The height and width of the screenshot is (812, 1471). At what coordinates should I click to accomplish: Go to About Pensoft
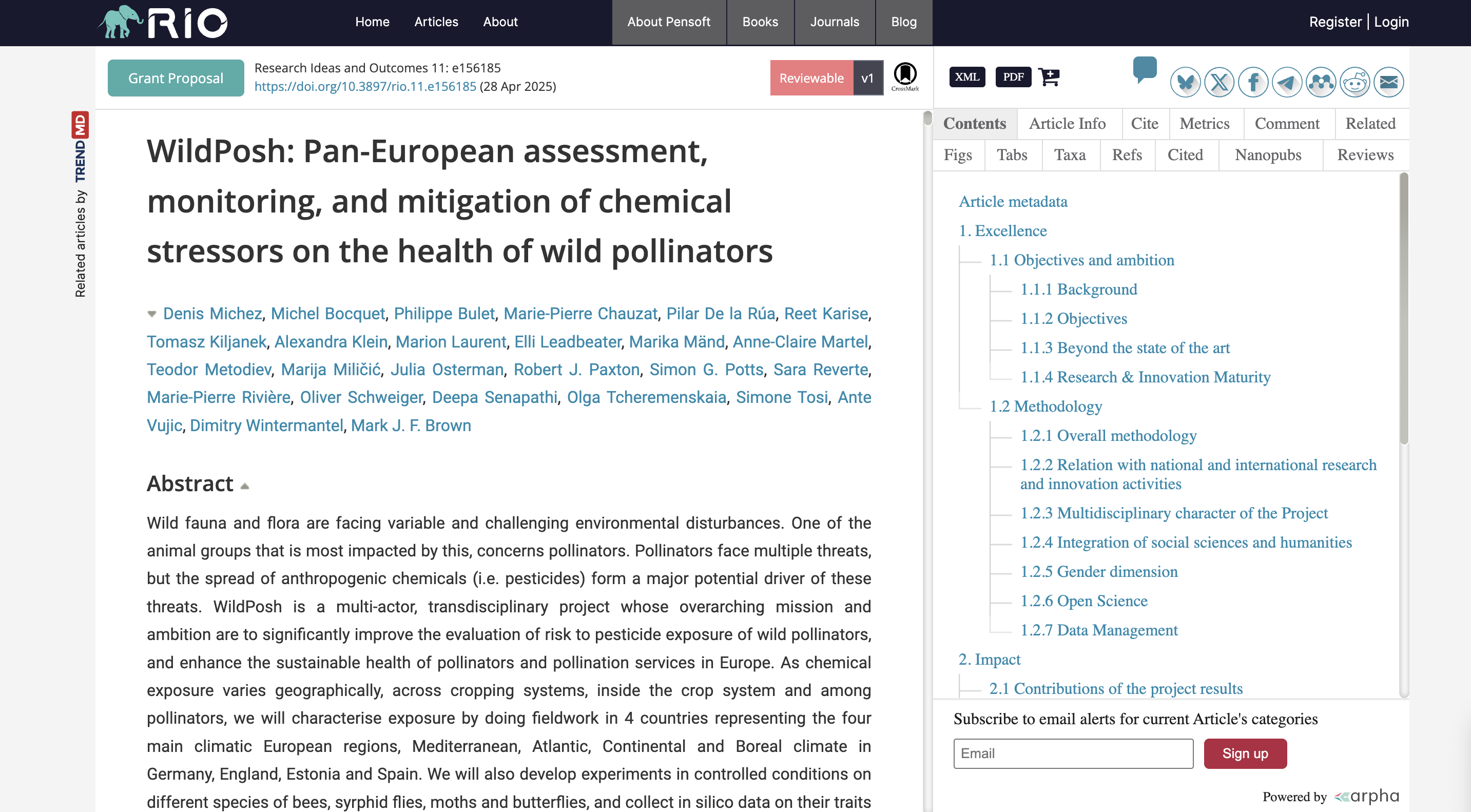coord(669,22)
